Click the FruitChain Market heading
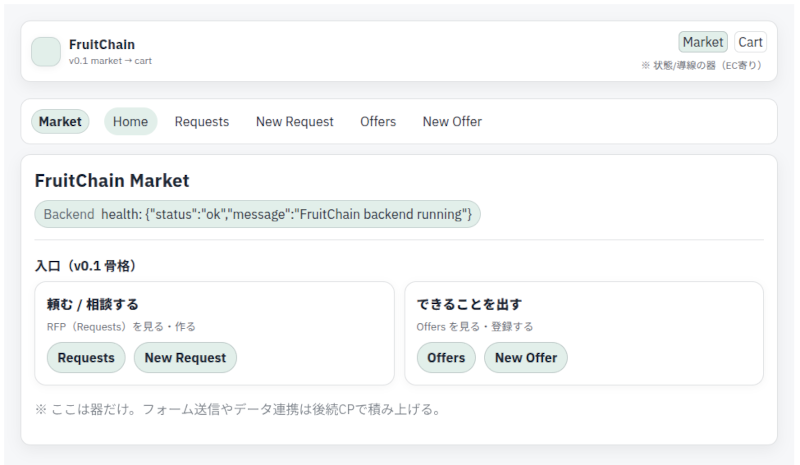The width and height of the screenshot is (800, 465). [112, 181]
